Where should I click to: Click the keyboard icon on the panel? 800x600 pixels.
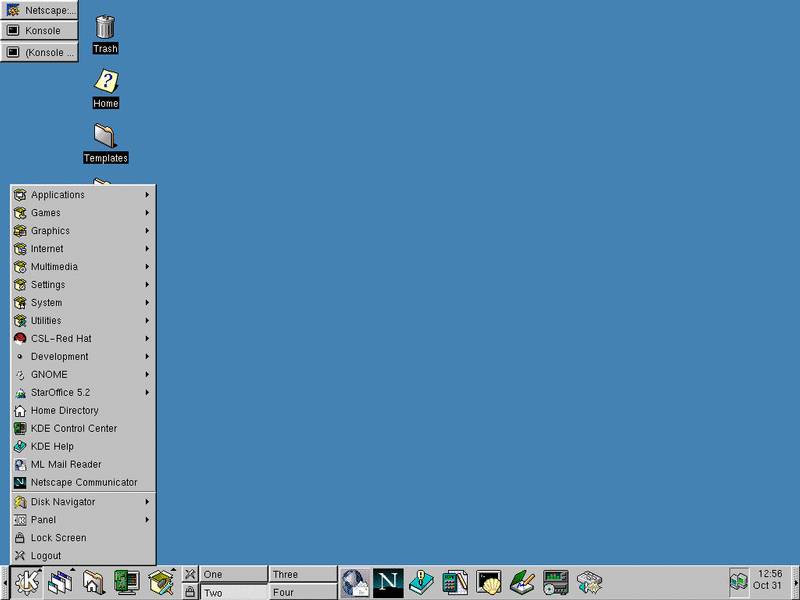(589, 583)
